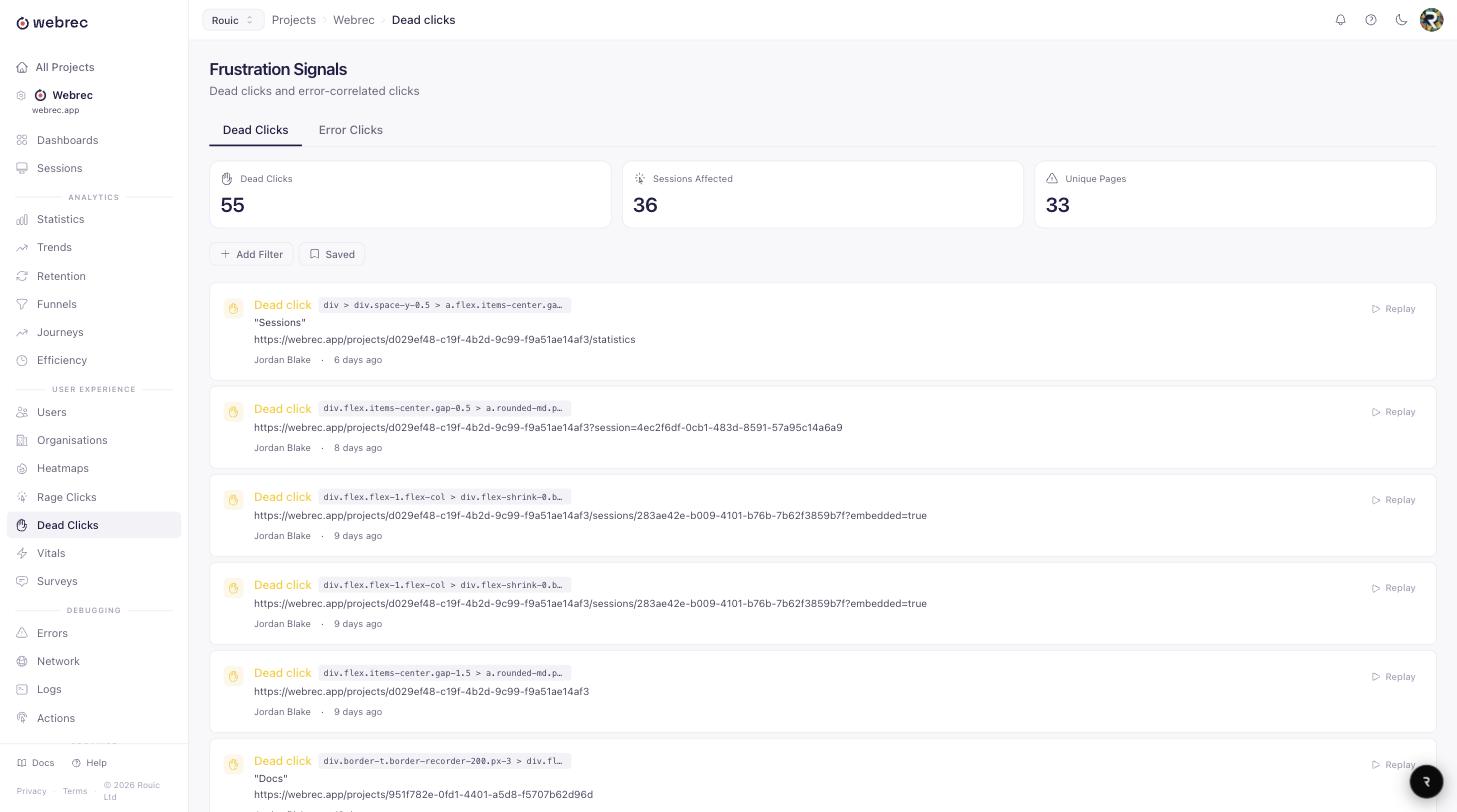The width and height of the screenshot is (1457, 812).
Task: Click the statistics URL in first dead click
Action: (x=445, y=340)
